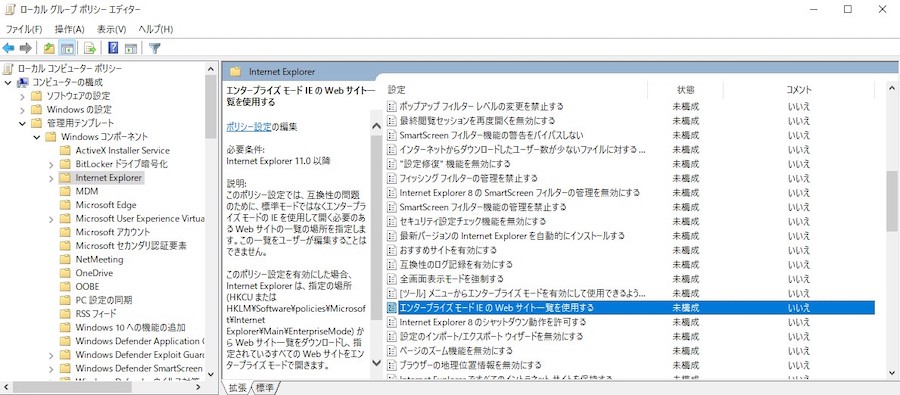
Task: Select the NetMeeting folder
Action: tap(99, 260)
